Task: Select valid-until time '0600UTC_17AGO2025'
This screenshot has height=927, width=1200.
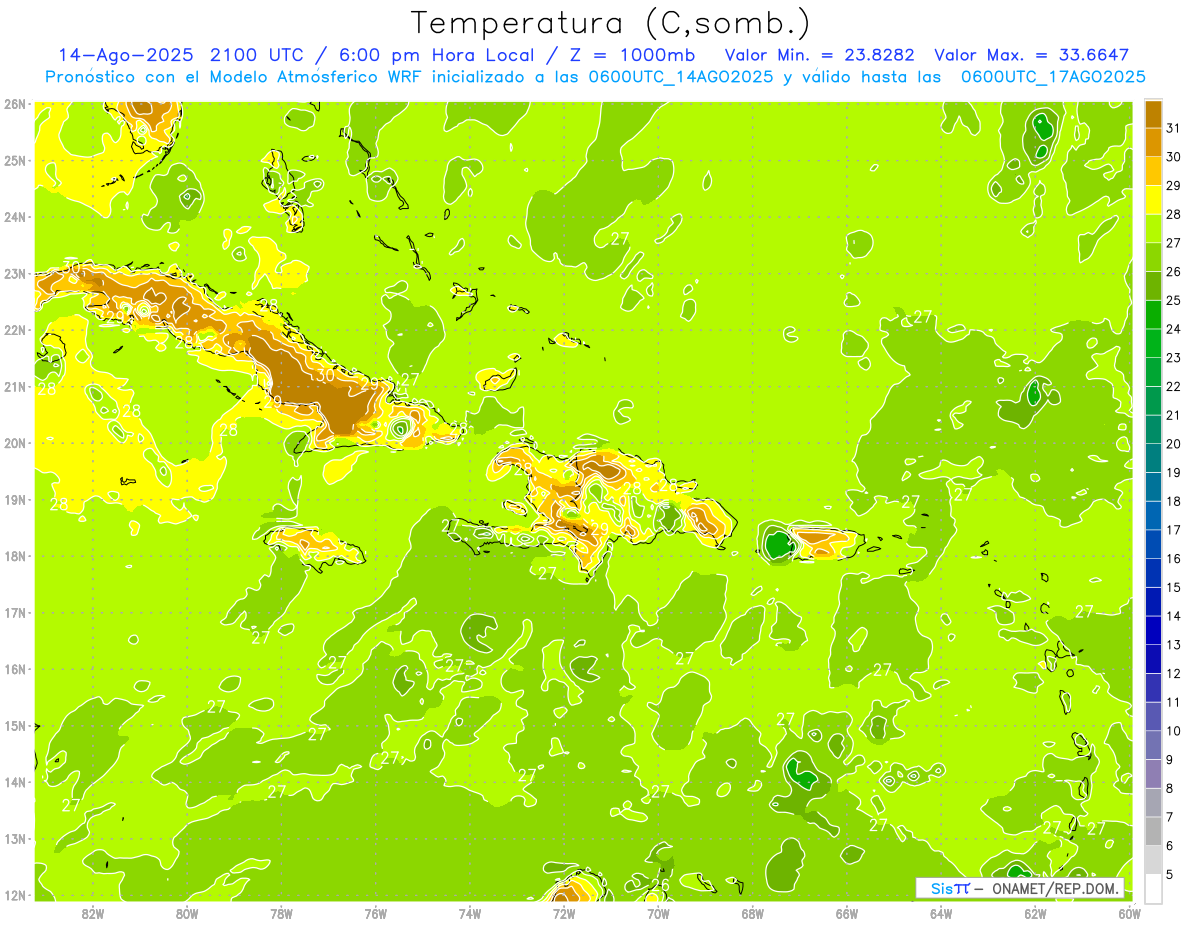Action: (1053, 77)
